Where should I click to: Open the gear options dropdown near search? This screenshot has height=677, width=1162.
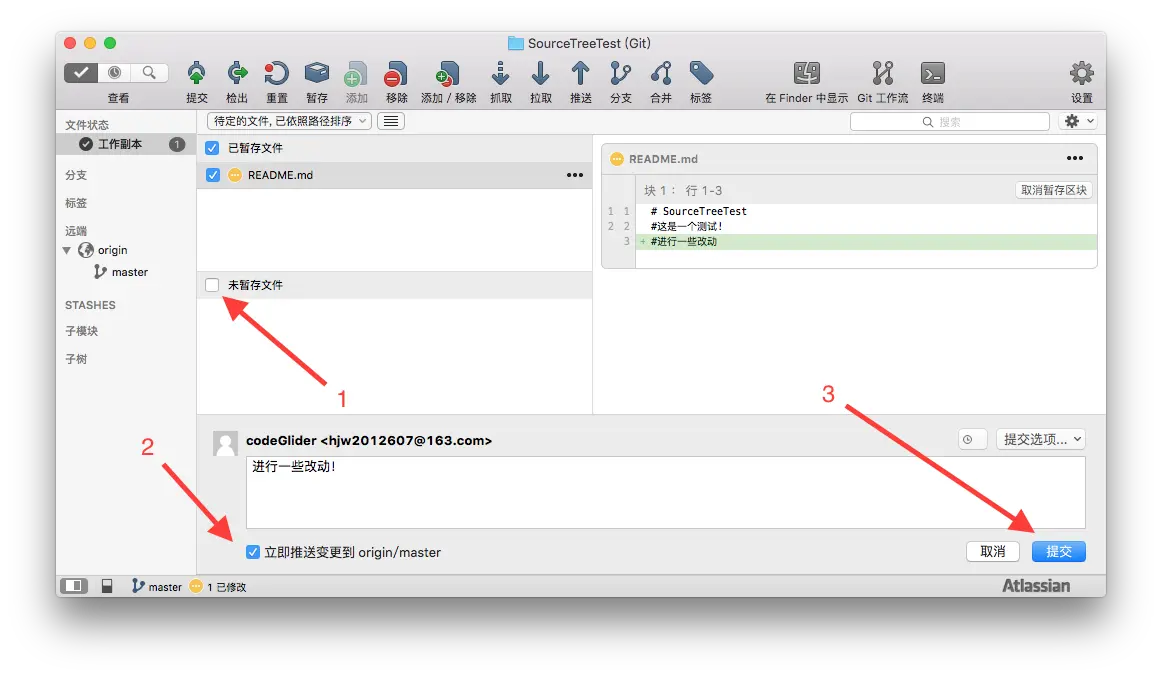1077,121
